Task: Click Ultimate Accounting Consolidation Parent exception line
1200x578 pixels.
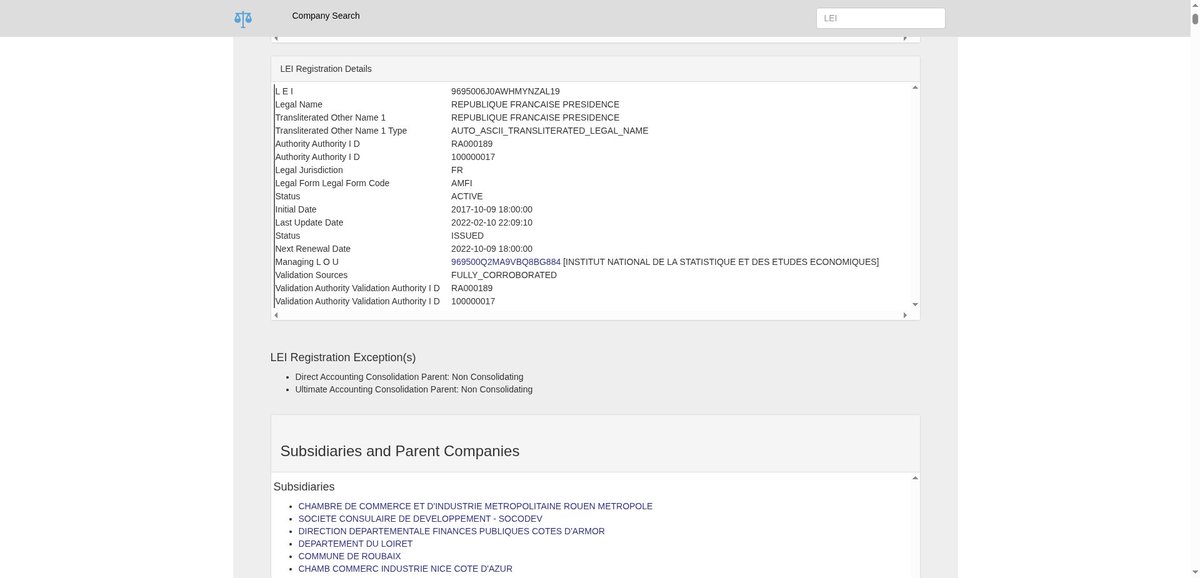Action: click(x=414, y=389)
